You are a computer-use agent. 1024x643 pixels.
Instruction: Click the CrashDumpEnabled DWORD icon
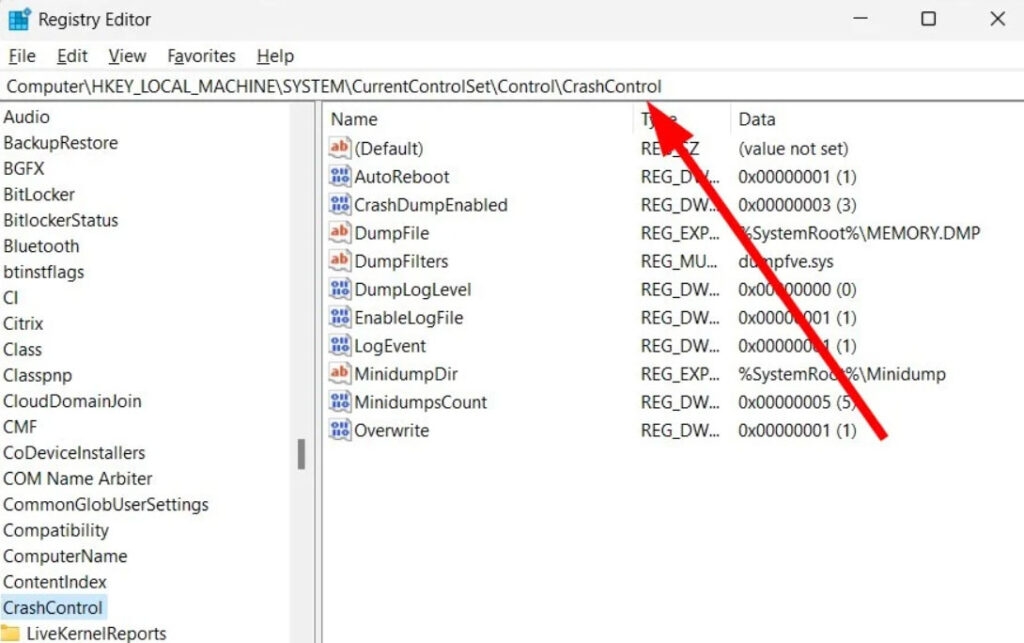pos(340,204)
